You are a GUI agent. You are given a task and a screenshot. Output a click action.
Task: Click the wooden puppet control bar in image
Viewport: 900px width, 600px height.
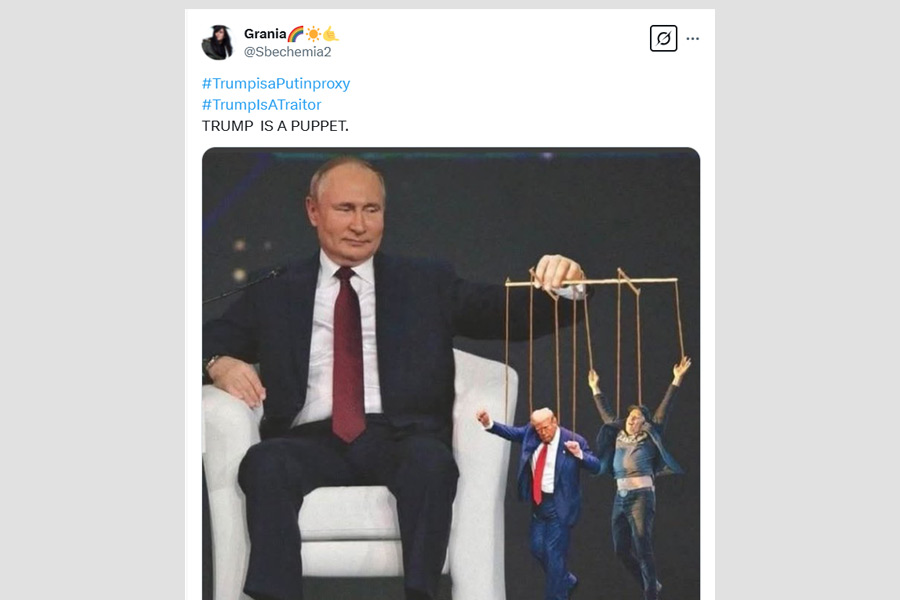591,281
